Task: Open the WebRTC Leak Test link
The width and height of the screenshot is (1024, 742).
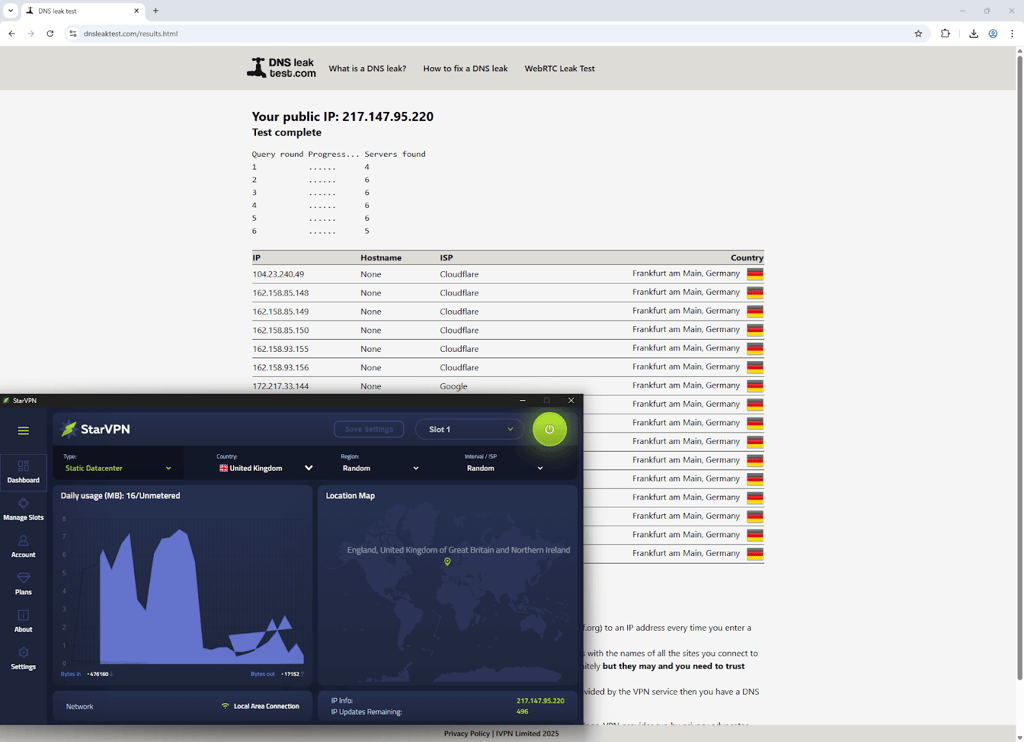Action: [x=560, y=69]
